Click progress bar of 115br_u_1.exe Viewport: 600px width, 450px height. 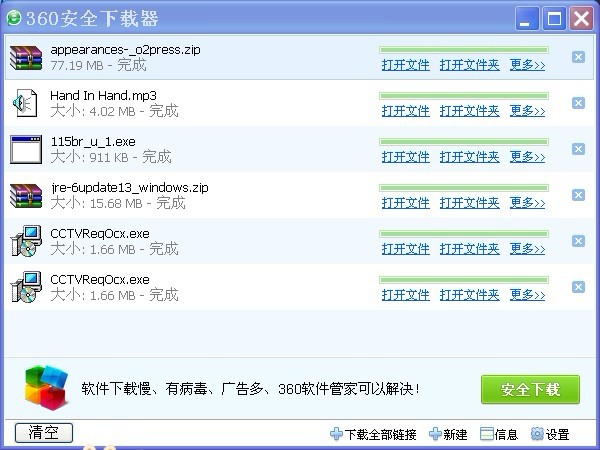(464, 142)
